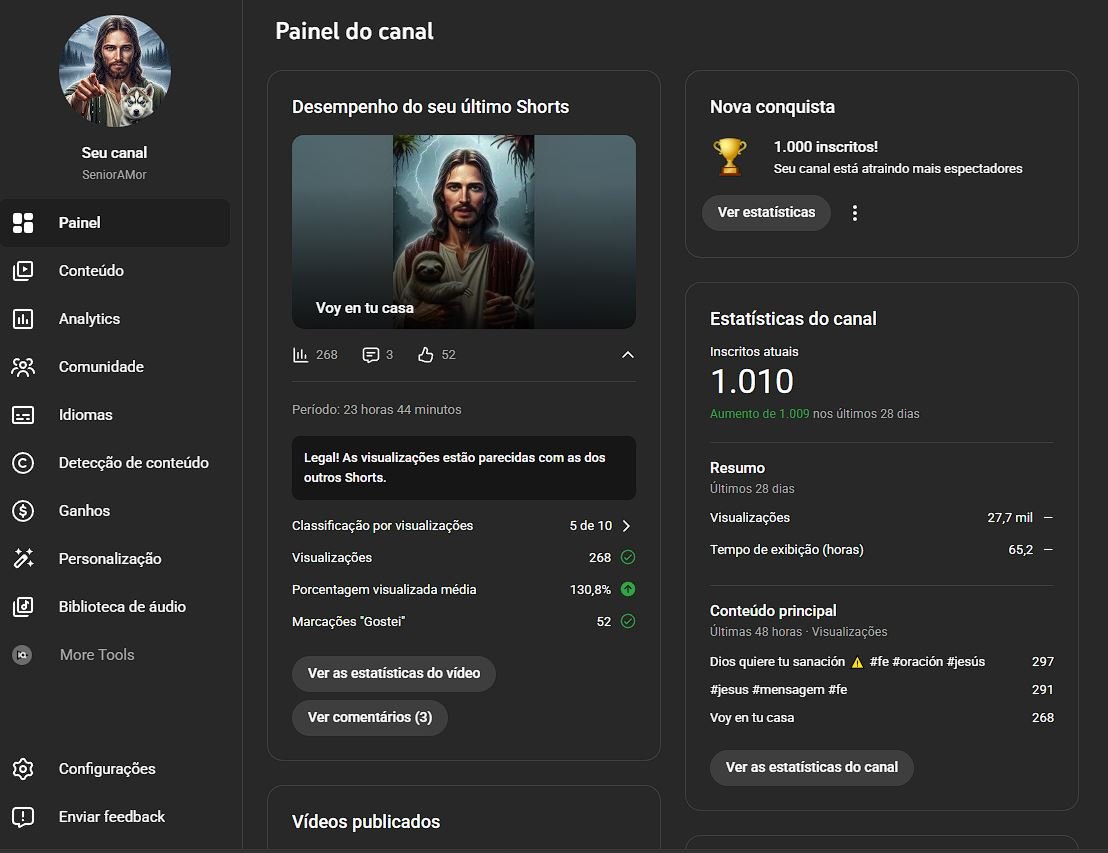Image resolution: width=1108 pixels, height=853 pixels.
Task: Click the thumbs up icon showing 52
Action: (x=425, y=355)
